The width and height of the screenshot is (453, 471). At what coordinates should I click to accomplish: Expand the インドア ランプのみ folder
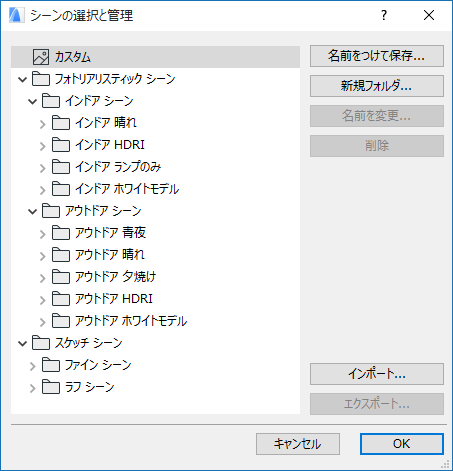42,168
